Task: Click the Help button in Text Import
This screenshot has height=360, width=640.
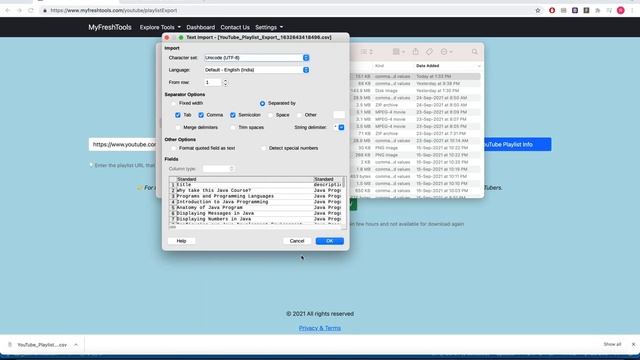Action: (181, 241)
